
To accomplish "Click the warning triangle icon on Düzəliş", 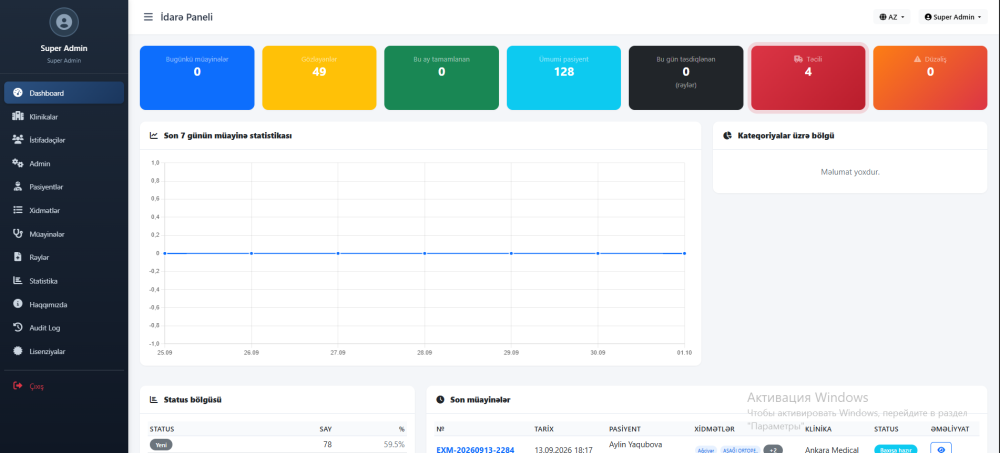I will click(918, 59).
